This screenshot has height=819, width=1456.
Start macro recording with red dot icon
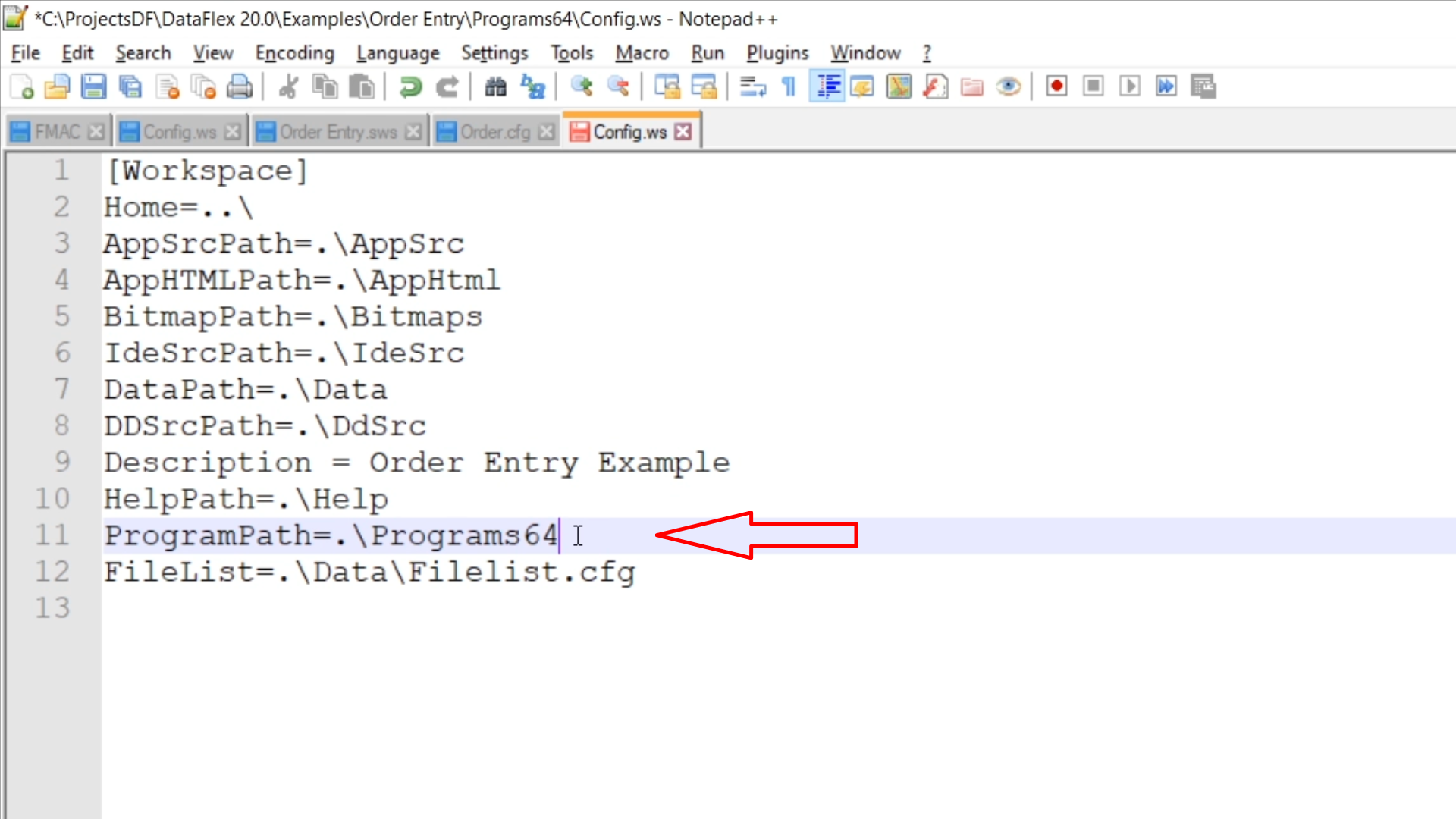pos(1056,86)
